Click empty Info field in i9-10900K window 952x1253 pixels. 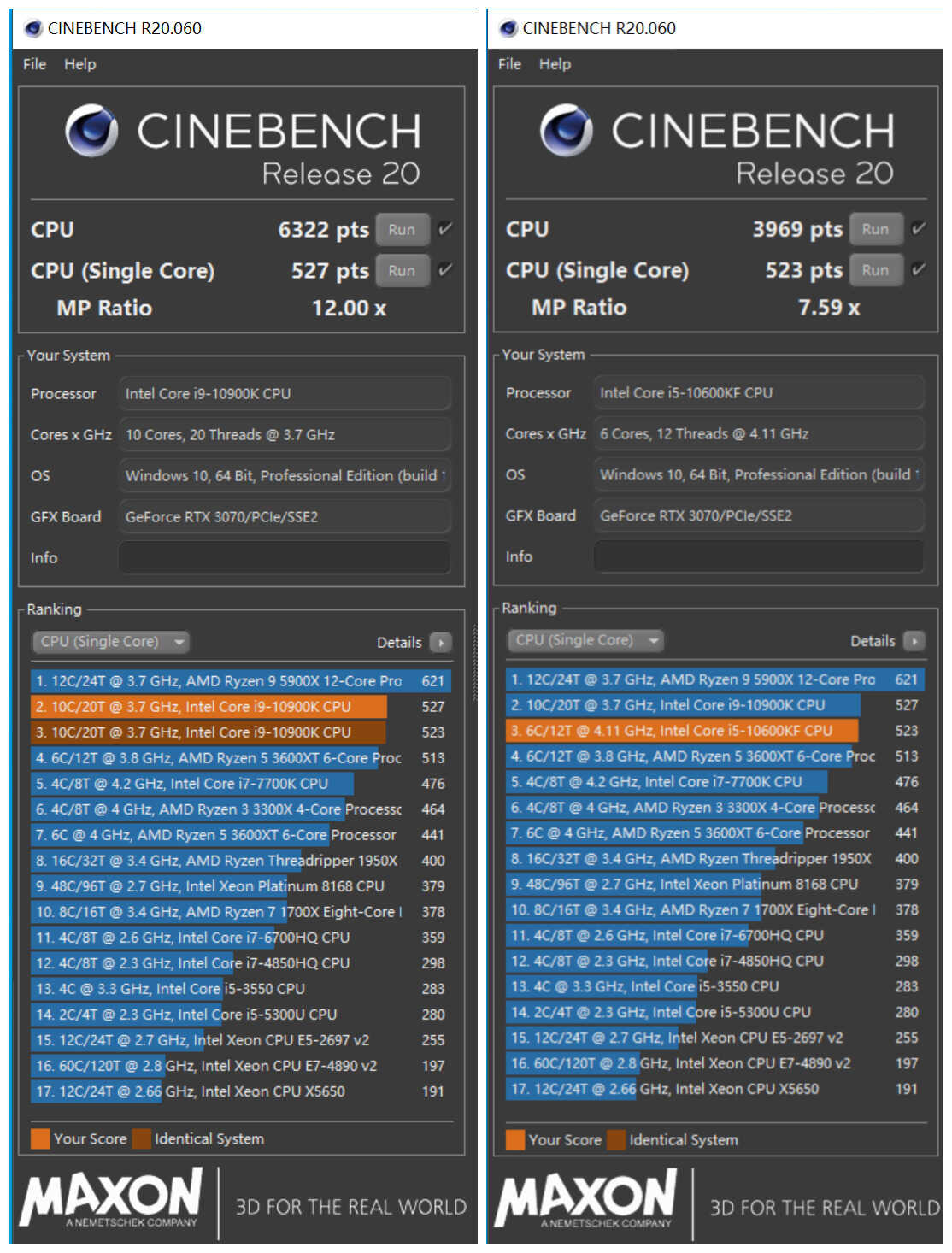tap(285, 558)
